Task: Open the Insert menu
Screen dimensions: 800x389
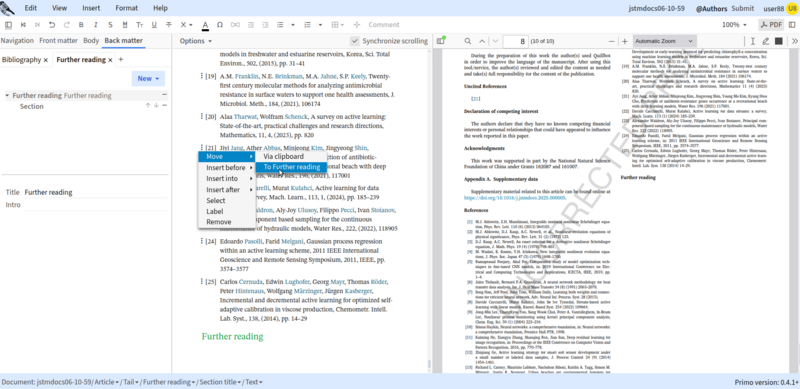Action: [x=91, y=8]
